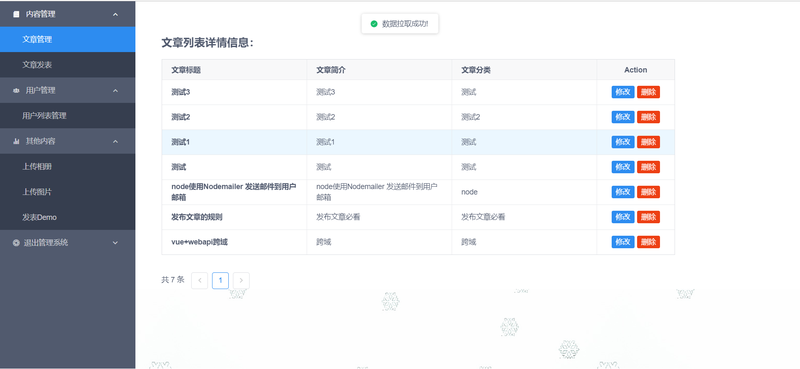Screen dimensions: 800x369
Task: Go to next page arrow
Action: tap(241, 280)
